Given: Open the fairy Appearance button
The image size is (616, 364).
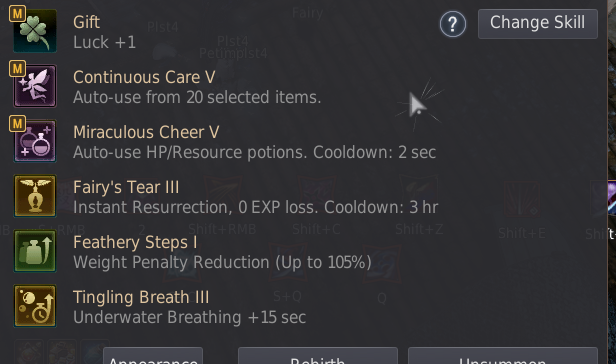Looking at the screenshot, I should click(x=153, y=356).
